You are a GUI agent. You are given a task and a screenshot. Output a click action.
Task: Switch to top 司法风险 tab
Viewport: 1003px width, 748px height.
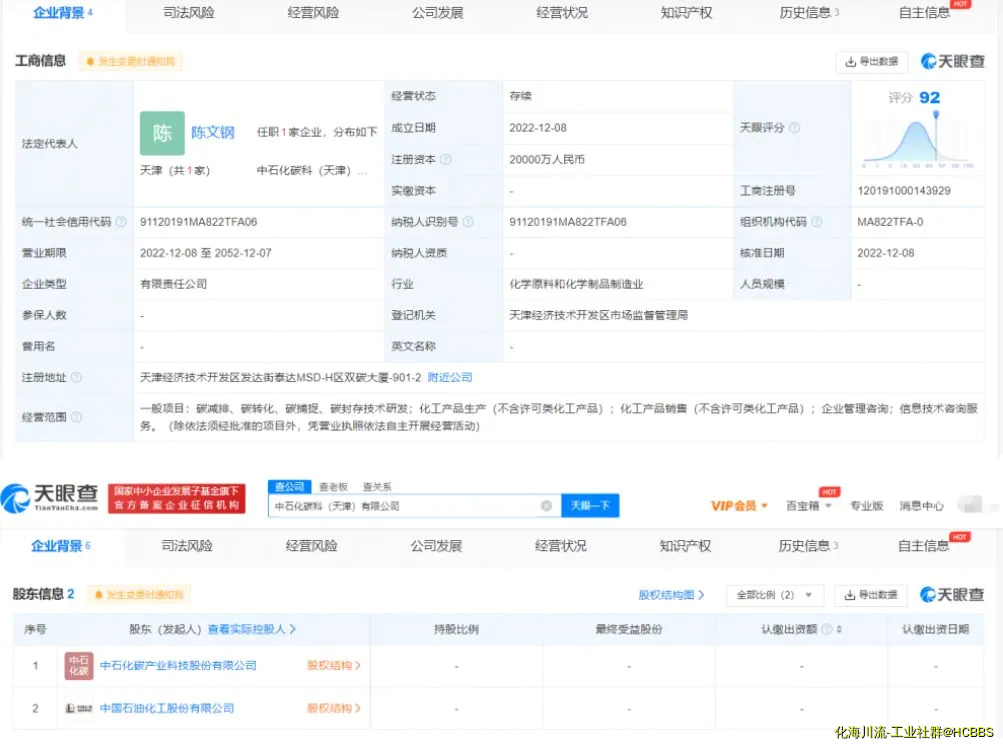click(188, 13)
